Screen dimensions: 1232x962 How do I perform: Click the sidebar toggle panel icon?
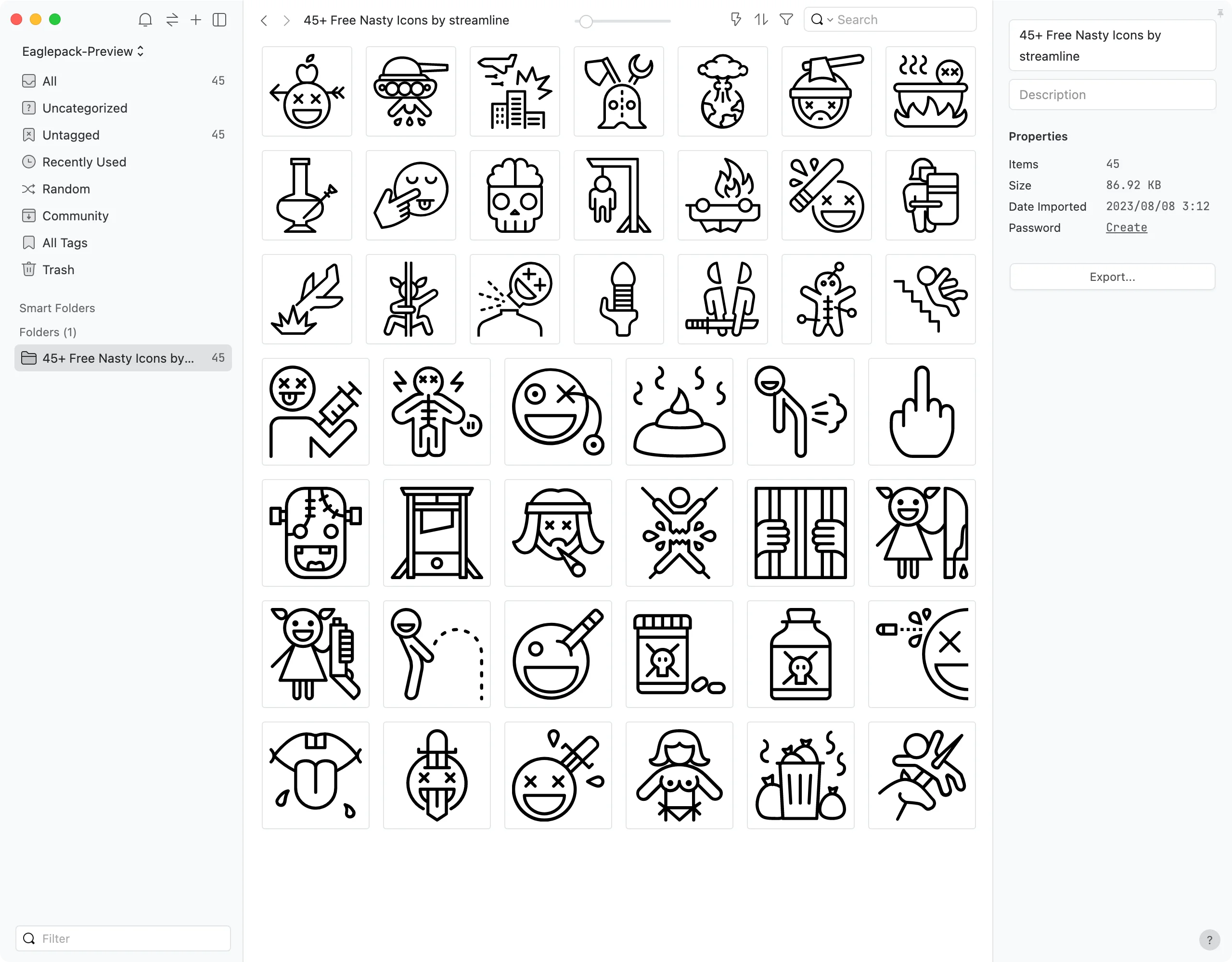219,20
